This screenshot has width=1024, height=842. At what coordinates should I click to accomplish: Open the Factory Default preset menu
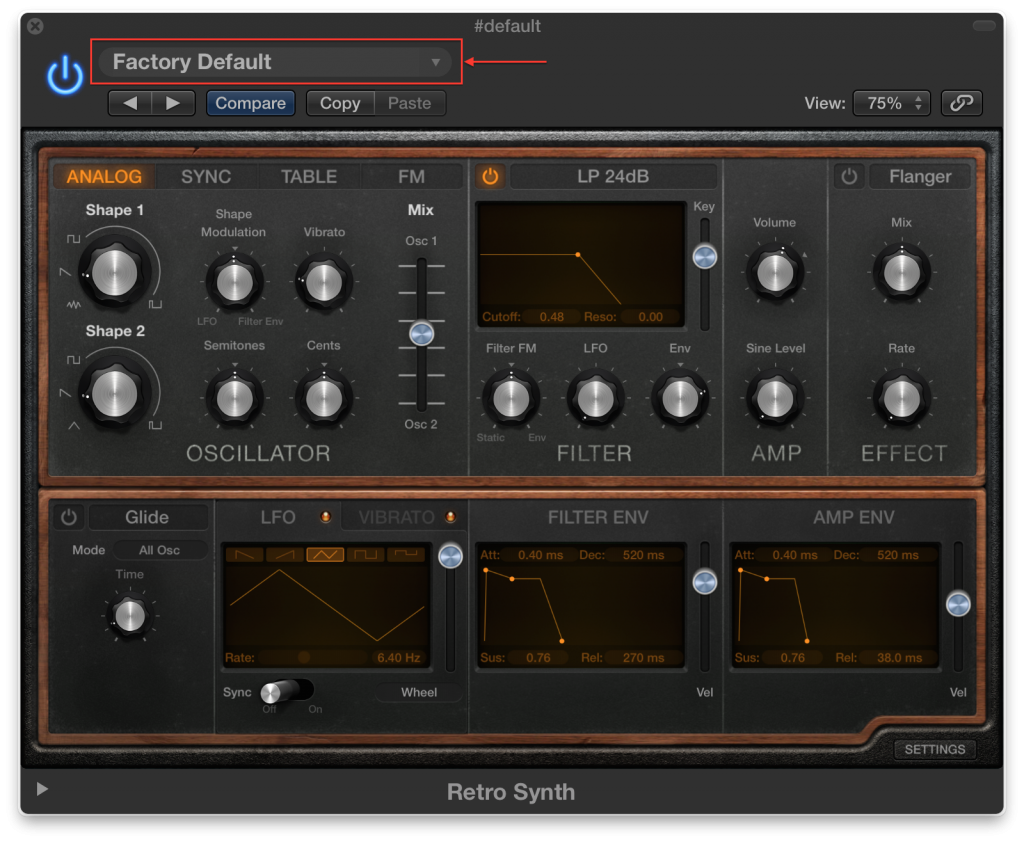pos(275,62)
